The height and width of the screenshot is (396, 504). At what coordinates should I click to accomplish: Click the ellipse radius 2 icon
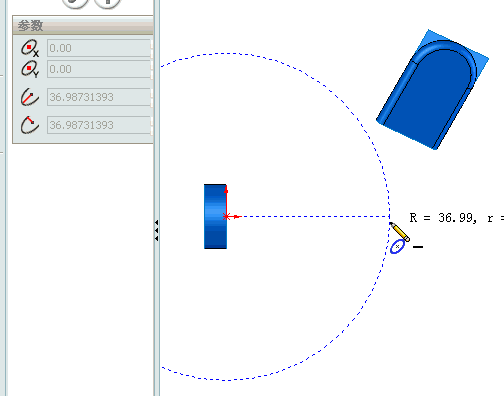click(30, 125)
